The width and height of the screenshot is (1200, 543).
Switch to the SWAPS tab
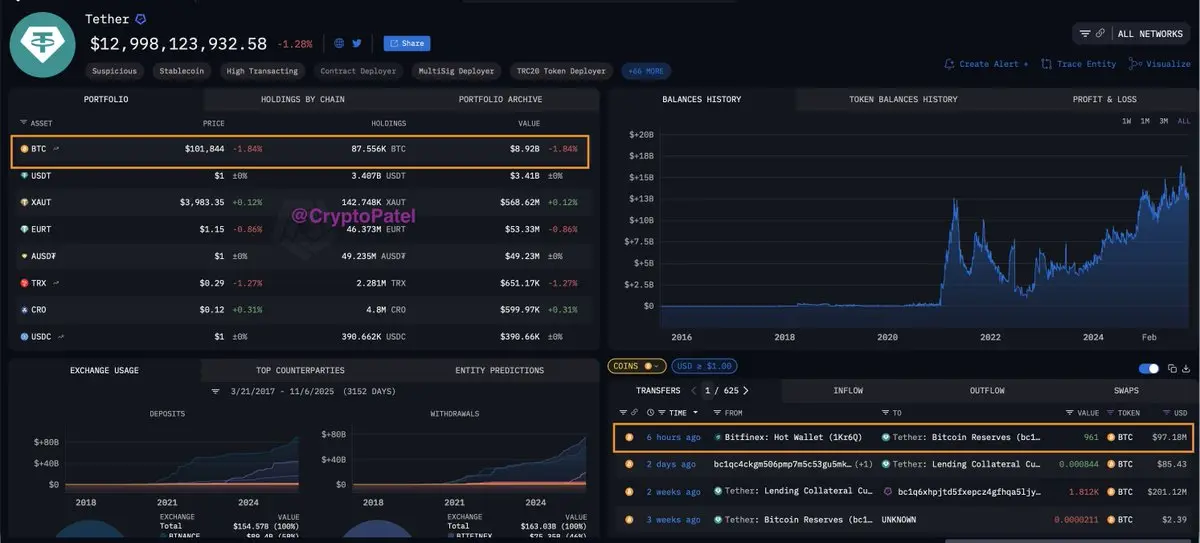click(x=1126, y=390)
